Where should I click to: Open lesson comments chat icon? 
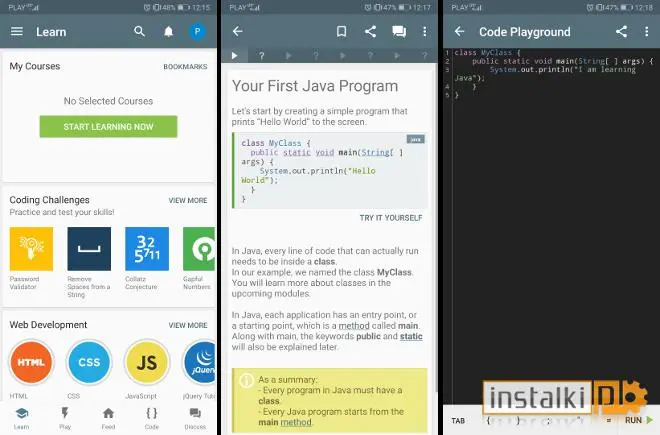399,32
